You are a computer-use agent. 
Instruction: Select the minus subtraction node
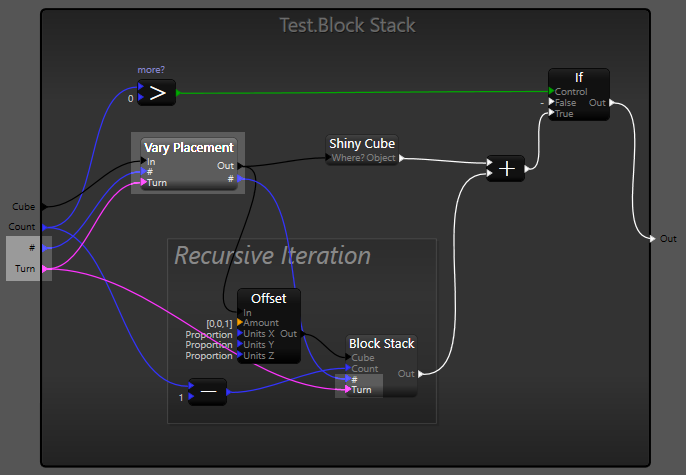click(x=208, y=392)
